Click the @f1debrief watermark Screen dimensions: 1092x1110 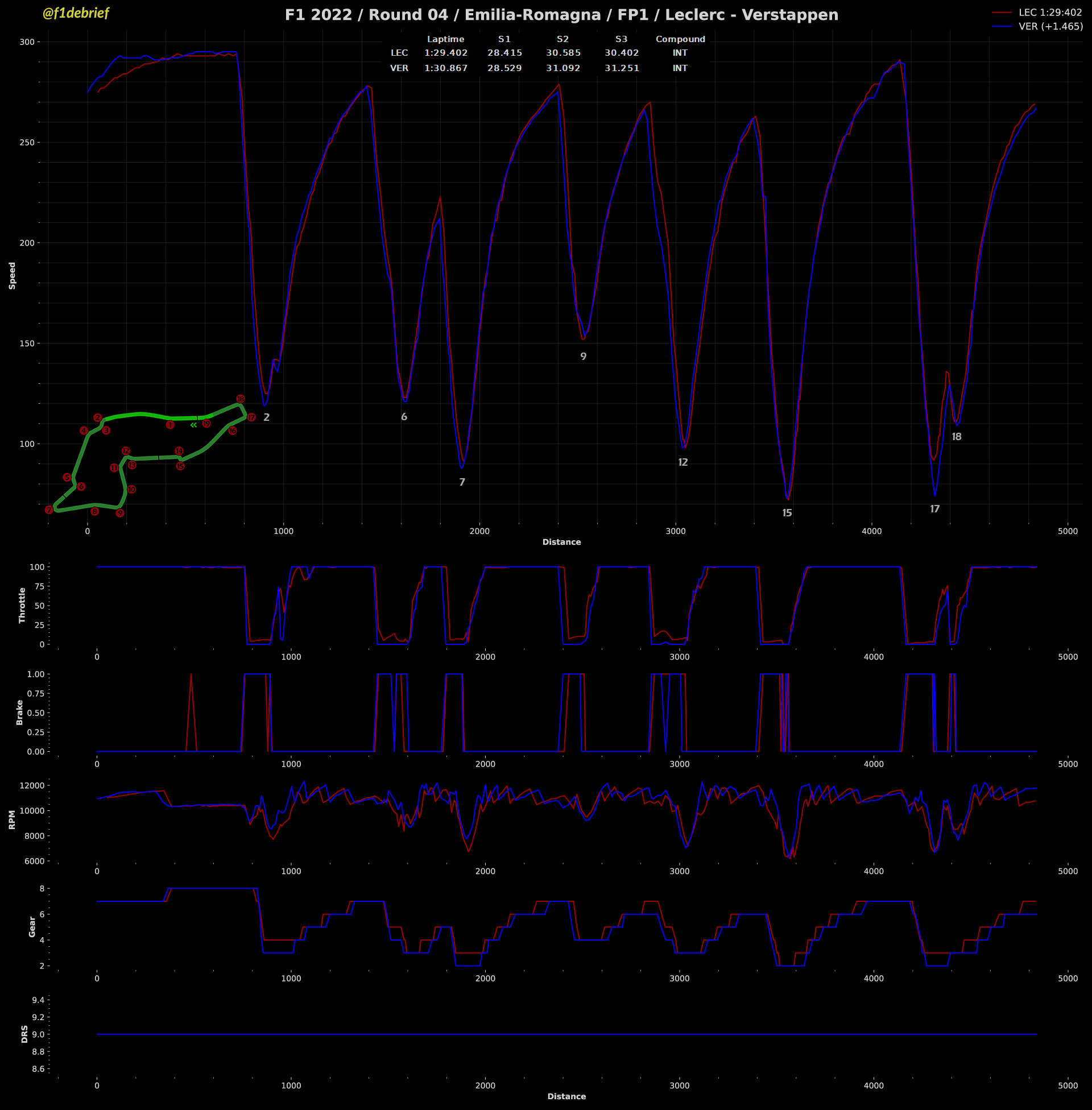tap(76, 13)
